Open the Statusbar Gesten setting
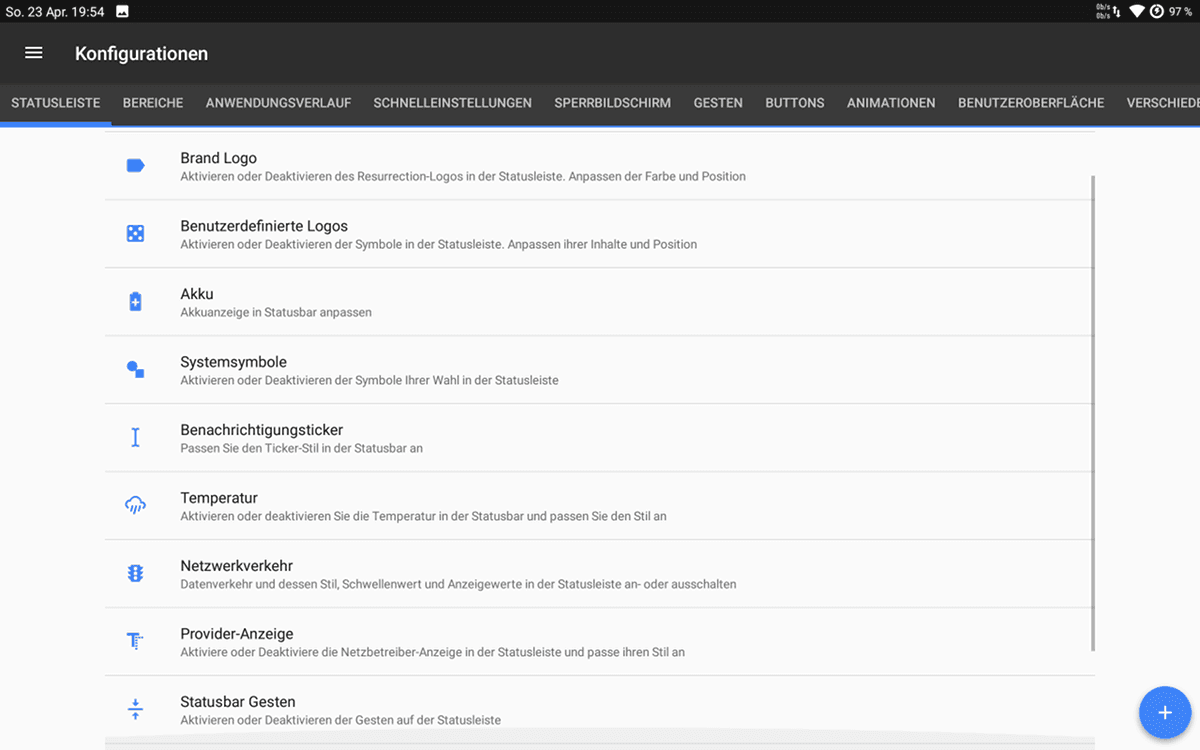This screenshot has height=750, width=1200. coord(600,710)
